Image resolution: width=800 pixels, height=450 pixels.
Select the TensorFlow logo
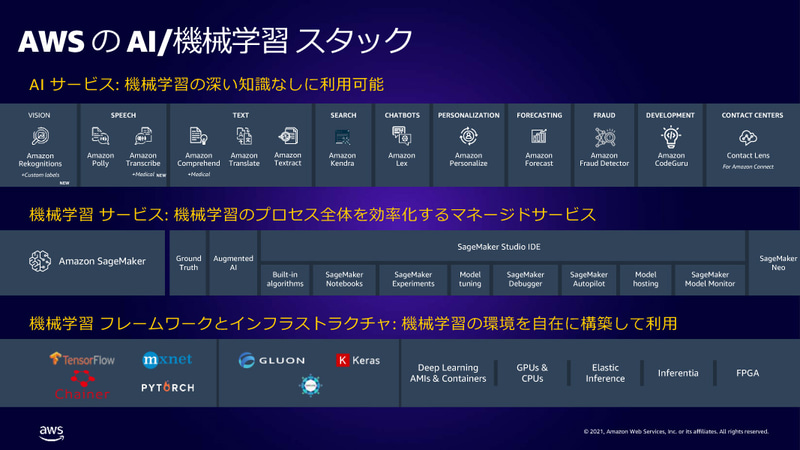82,359
